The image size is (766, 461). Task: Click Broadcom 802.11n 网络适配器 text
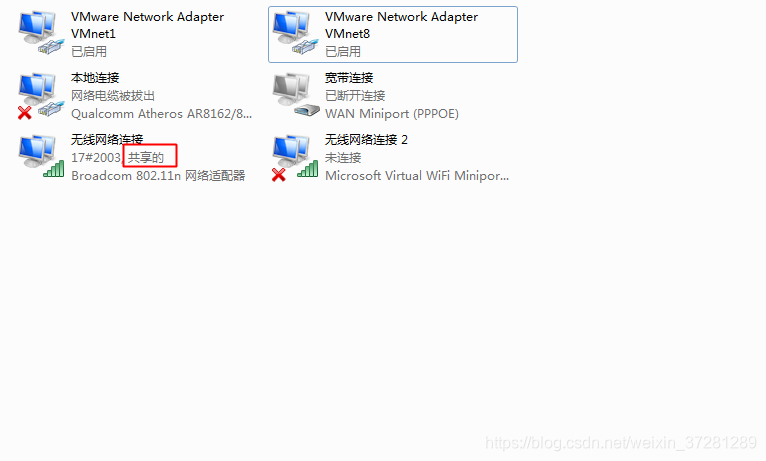[158, 175]
